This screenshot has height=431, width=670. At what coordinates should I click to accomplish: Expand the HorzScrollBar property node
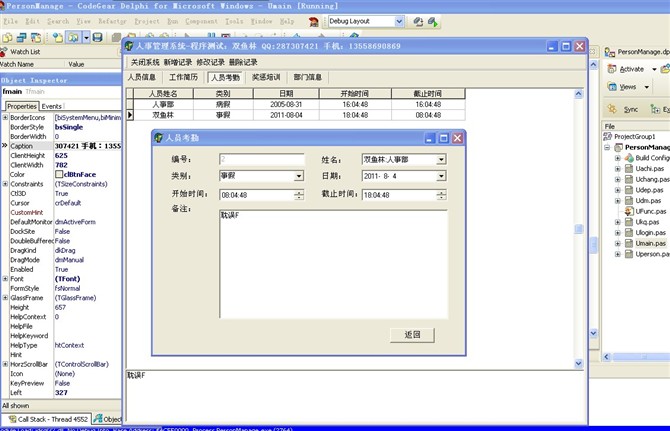coord(5,364)
